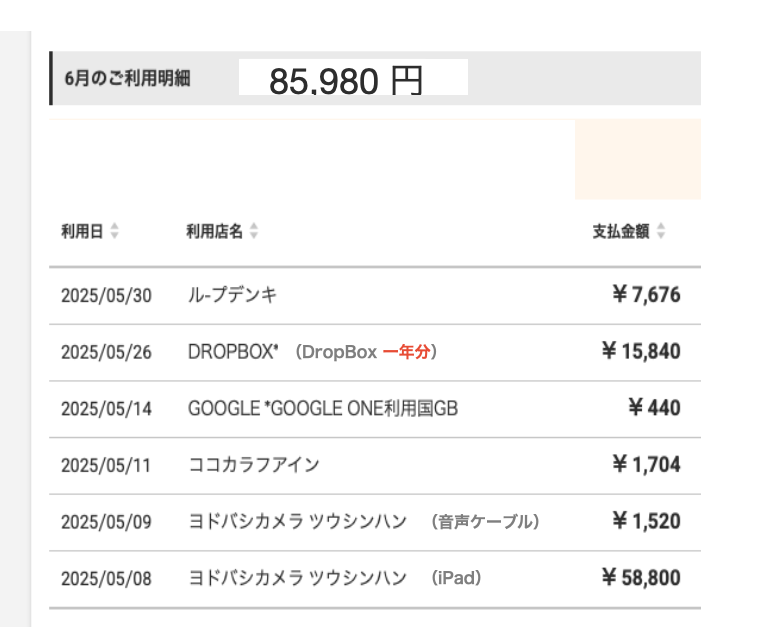Select the date 2025/05/30
The width and height of the screenshot is (772, 644).
click(106, 296)
